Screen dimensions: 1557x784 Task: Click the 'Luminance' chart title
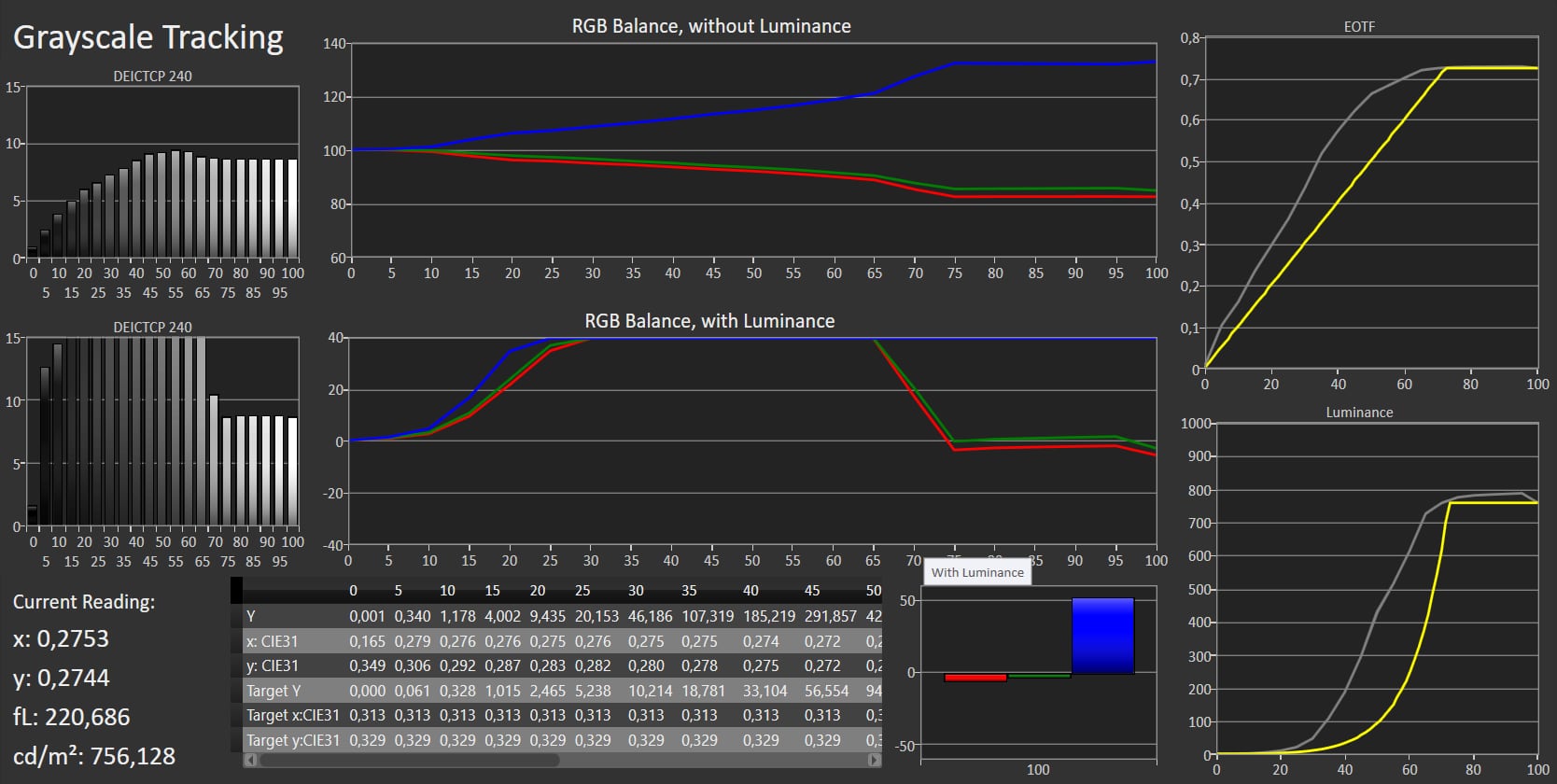[1359, 412]
